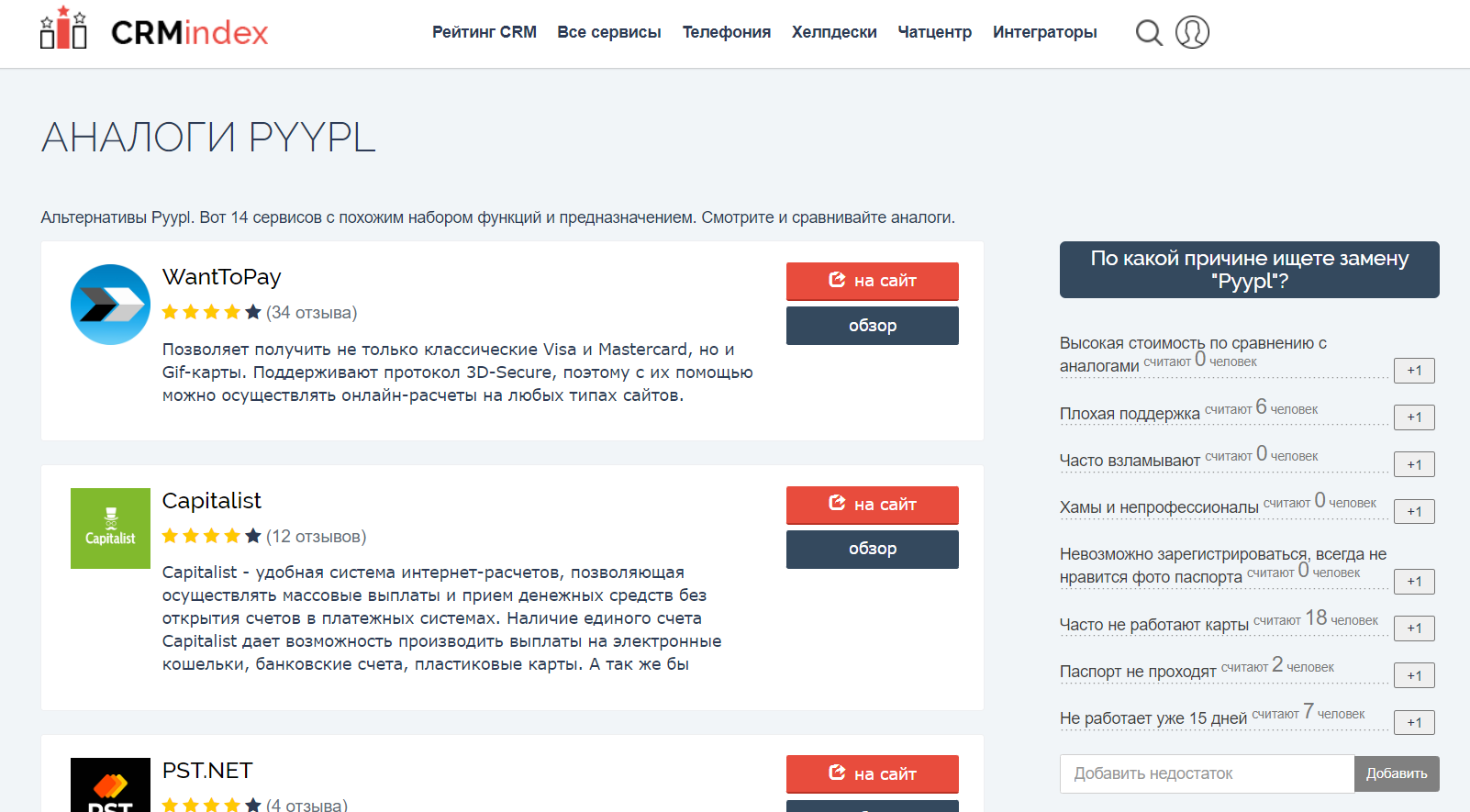The image size is (1470, 812).
Task: Click the Capitalist green logo
Action: pos(110,528)
